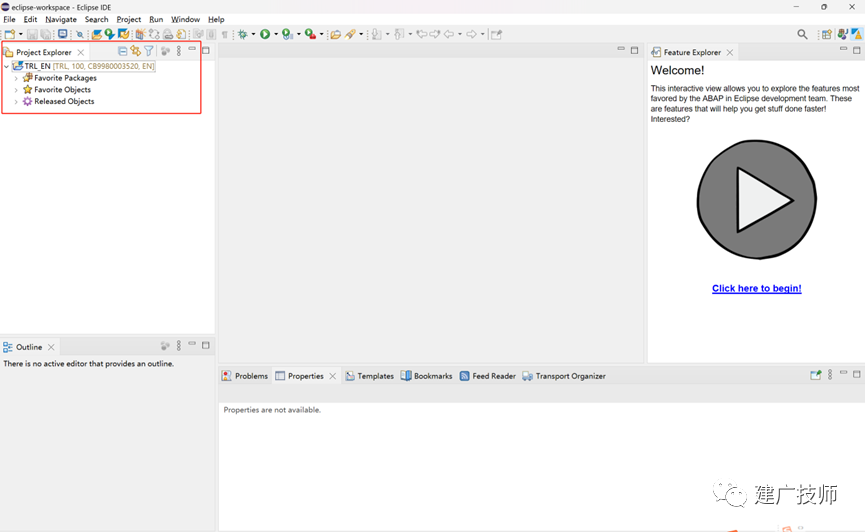
Task: Click the Save All toolbar icon
Action: 46,34
